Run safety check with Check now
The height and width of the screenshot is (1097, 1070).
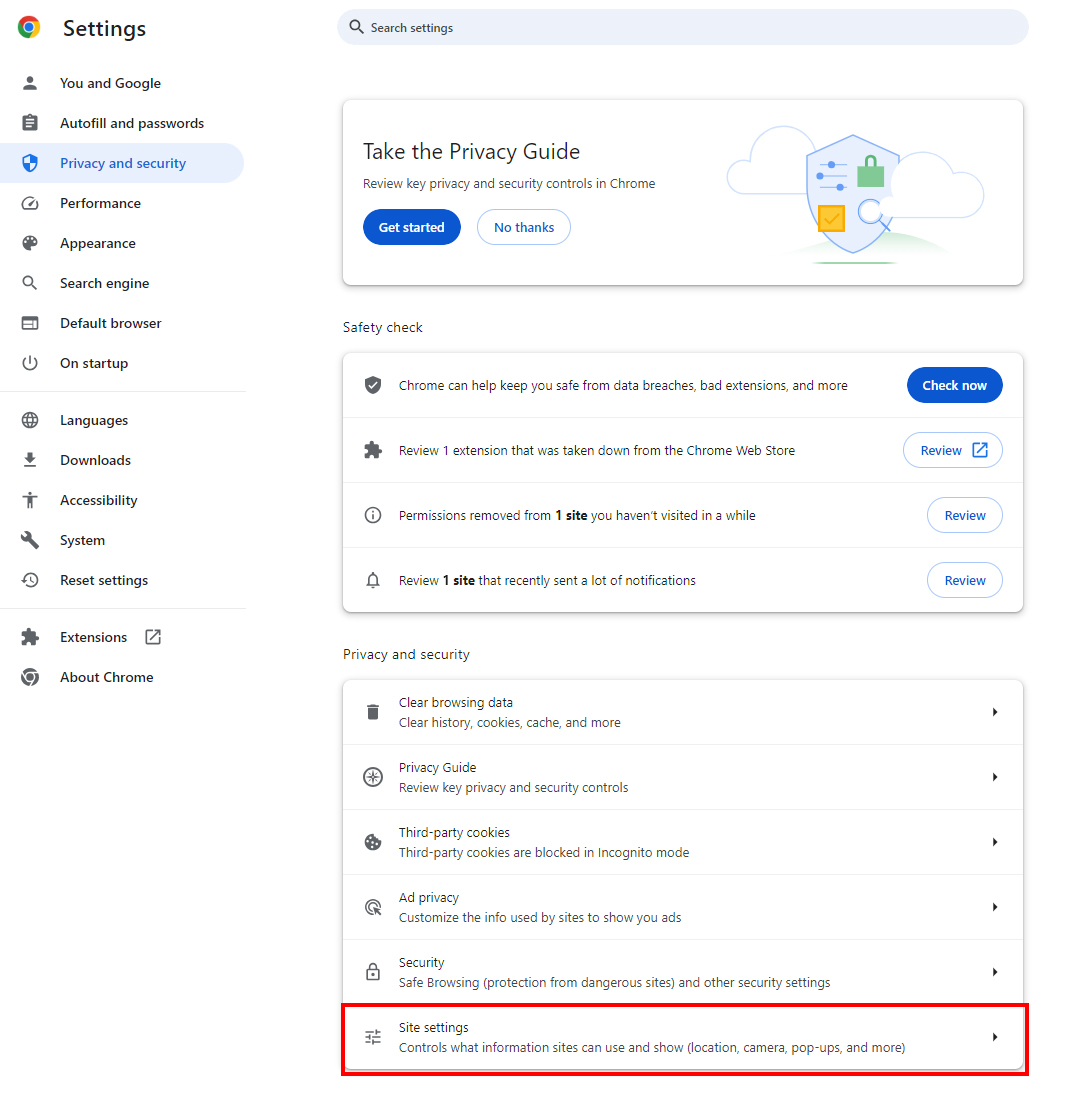click(x=955, y=385)
